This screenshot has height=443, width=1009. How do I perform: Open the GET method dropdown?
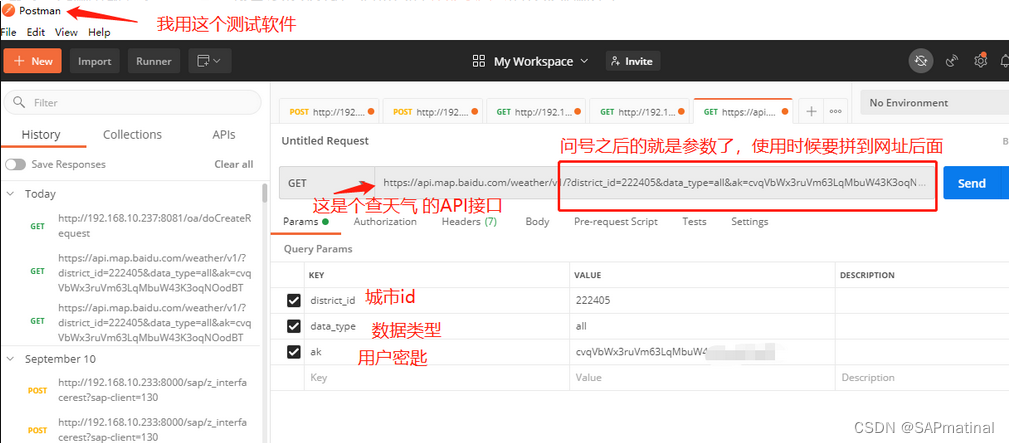(x=327, y=183)
